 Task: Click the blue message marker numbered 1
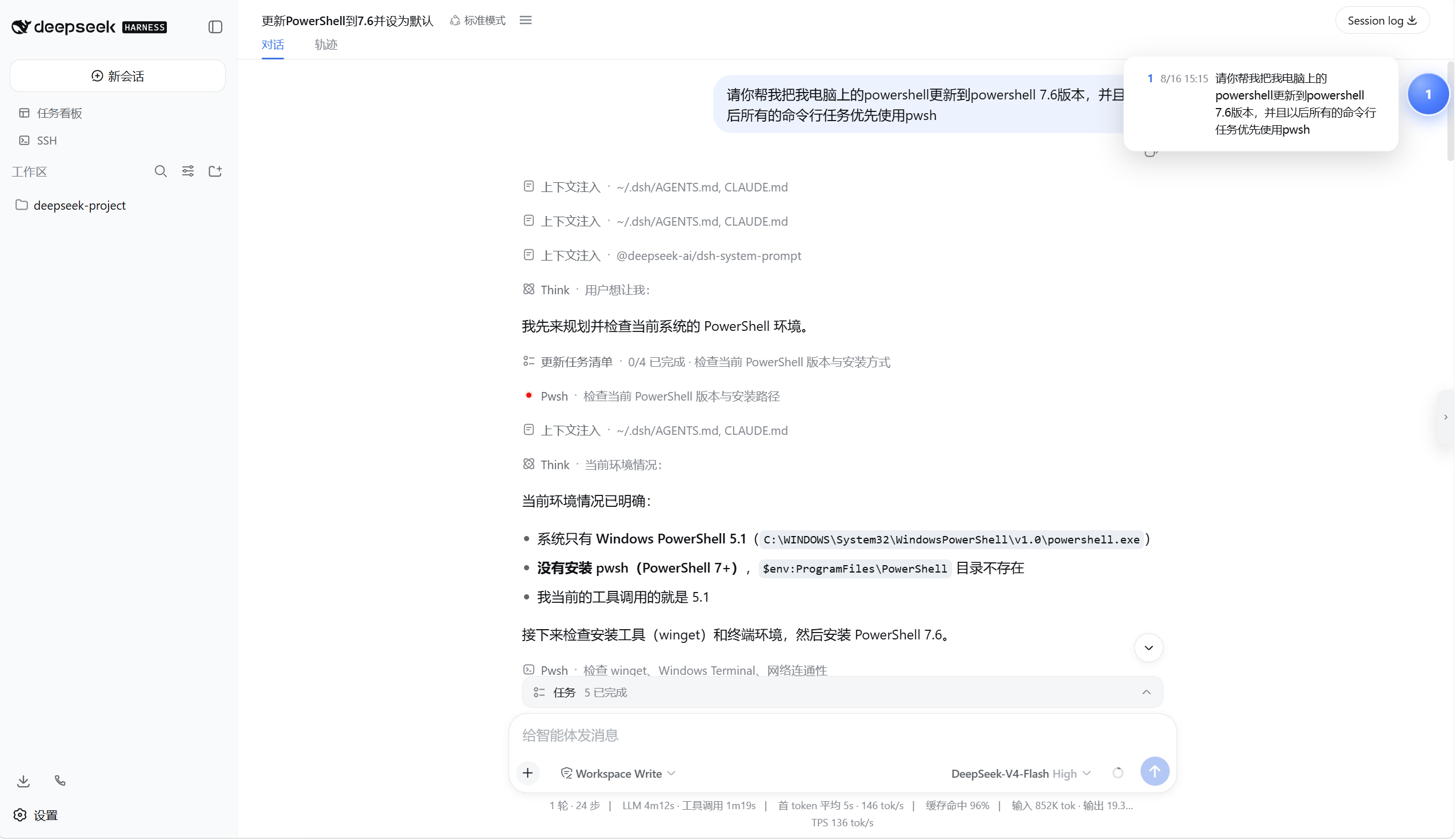point(1430,95)
